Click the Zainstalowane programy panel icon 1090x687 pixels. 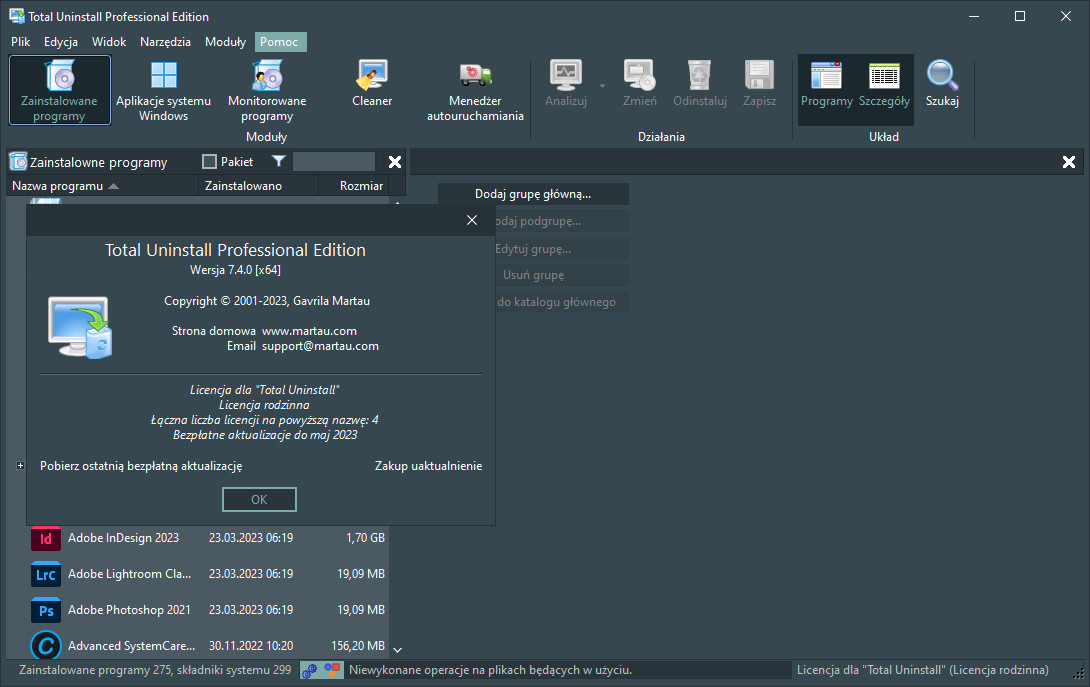pyautogui.click(x=18, y=162)
